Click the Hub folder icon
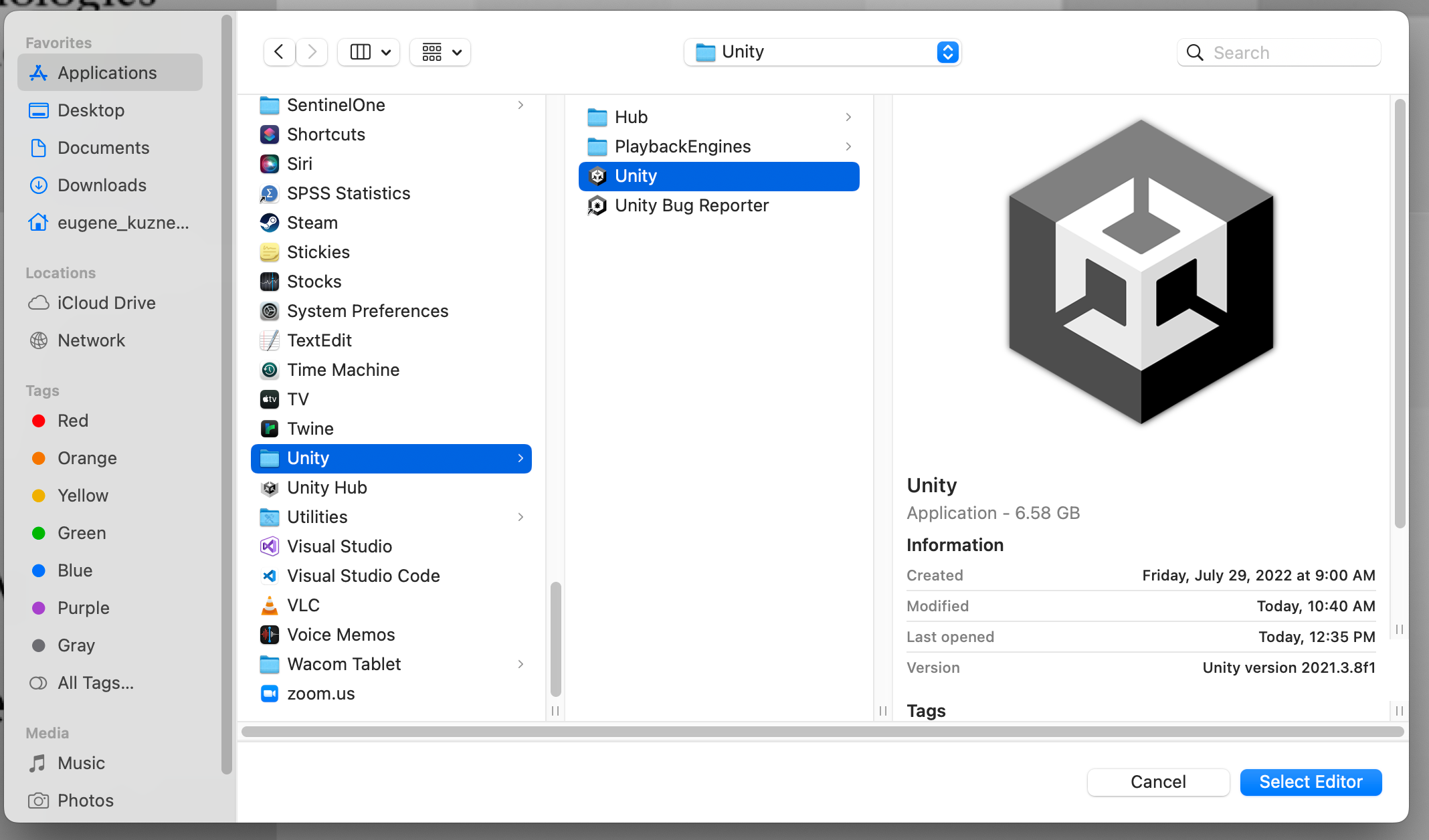The height and width of the screenshot is (840, 1429). [x=597, y=117]
